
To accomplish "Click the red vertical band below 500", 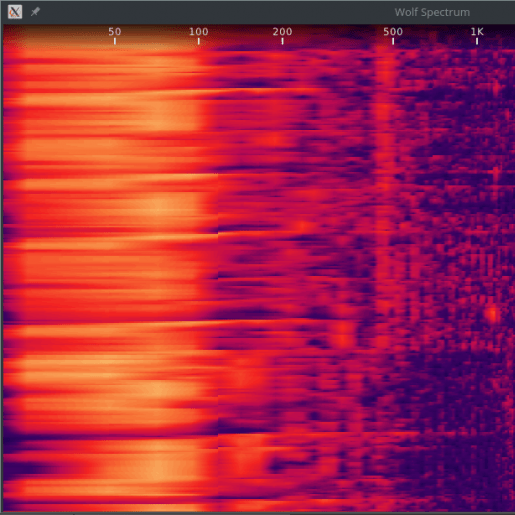I will [x=385, y=167].
